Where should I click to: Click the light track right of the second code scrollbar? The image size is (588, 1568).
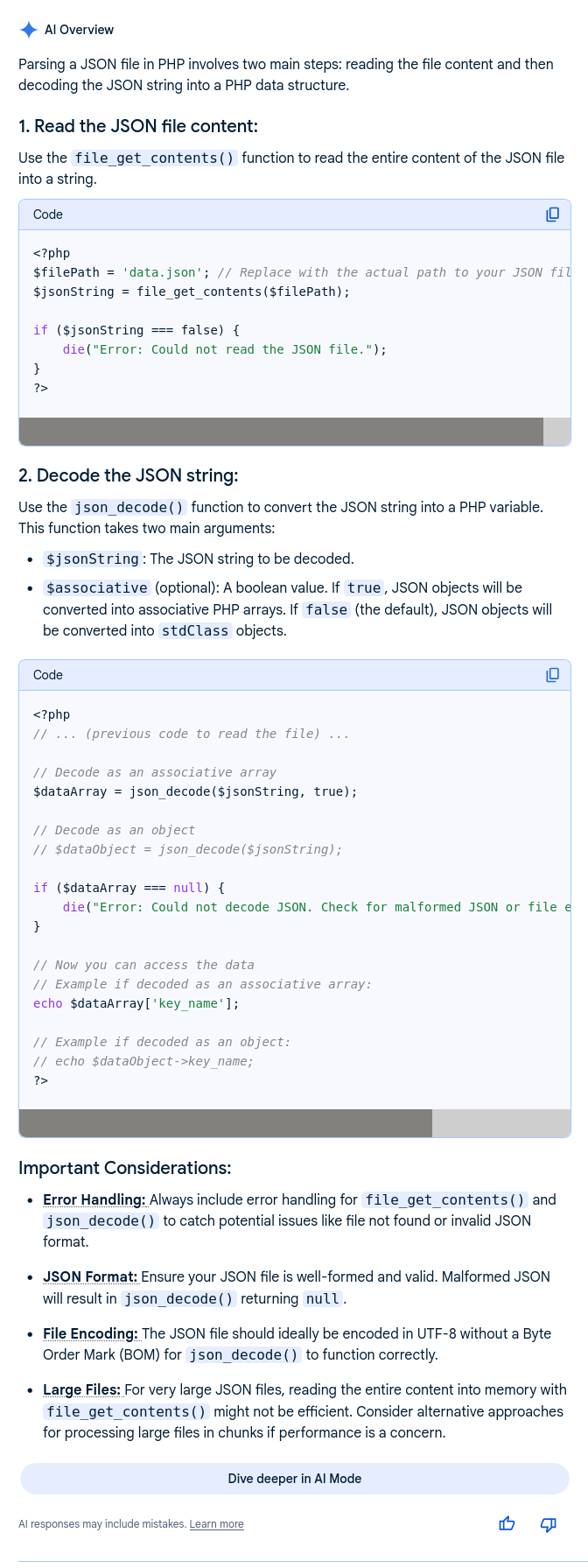[x=500, y=1123]
